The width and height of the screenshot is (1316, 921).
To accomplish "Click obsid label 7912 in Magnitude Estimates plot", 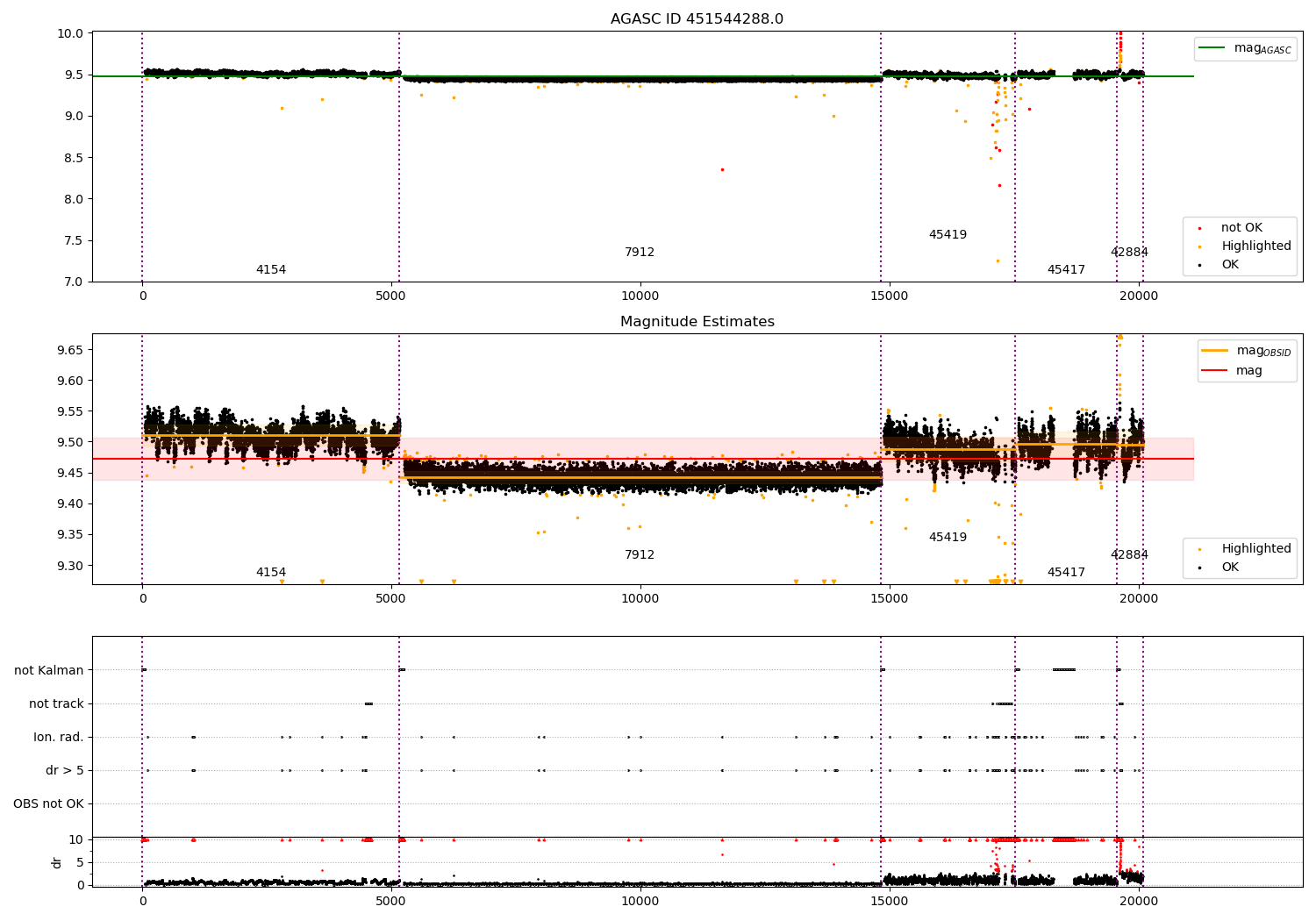I will pos(640,555).
